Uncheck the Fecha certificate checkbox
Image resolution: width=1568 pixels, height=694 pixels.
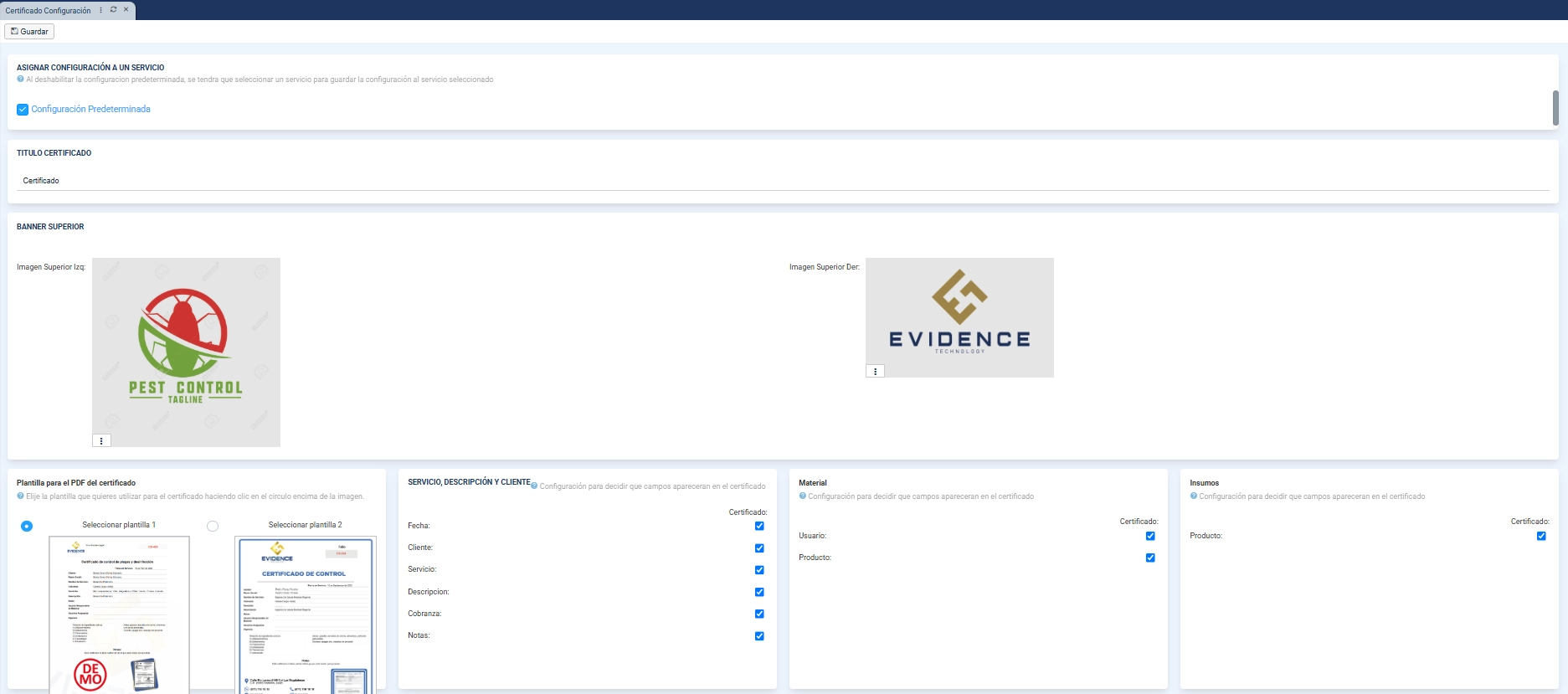pos(759,527)
